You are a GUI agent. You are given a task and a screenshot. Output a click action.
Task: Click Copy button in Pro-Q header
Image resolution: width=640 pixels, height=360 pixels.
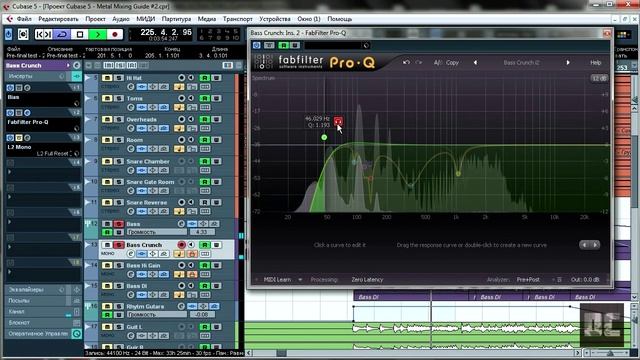pyautogui.click(x=452, y=62)
